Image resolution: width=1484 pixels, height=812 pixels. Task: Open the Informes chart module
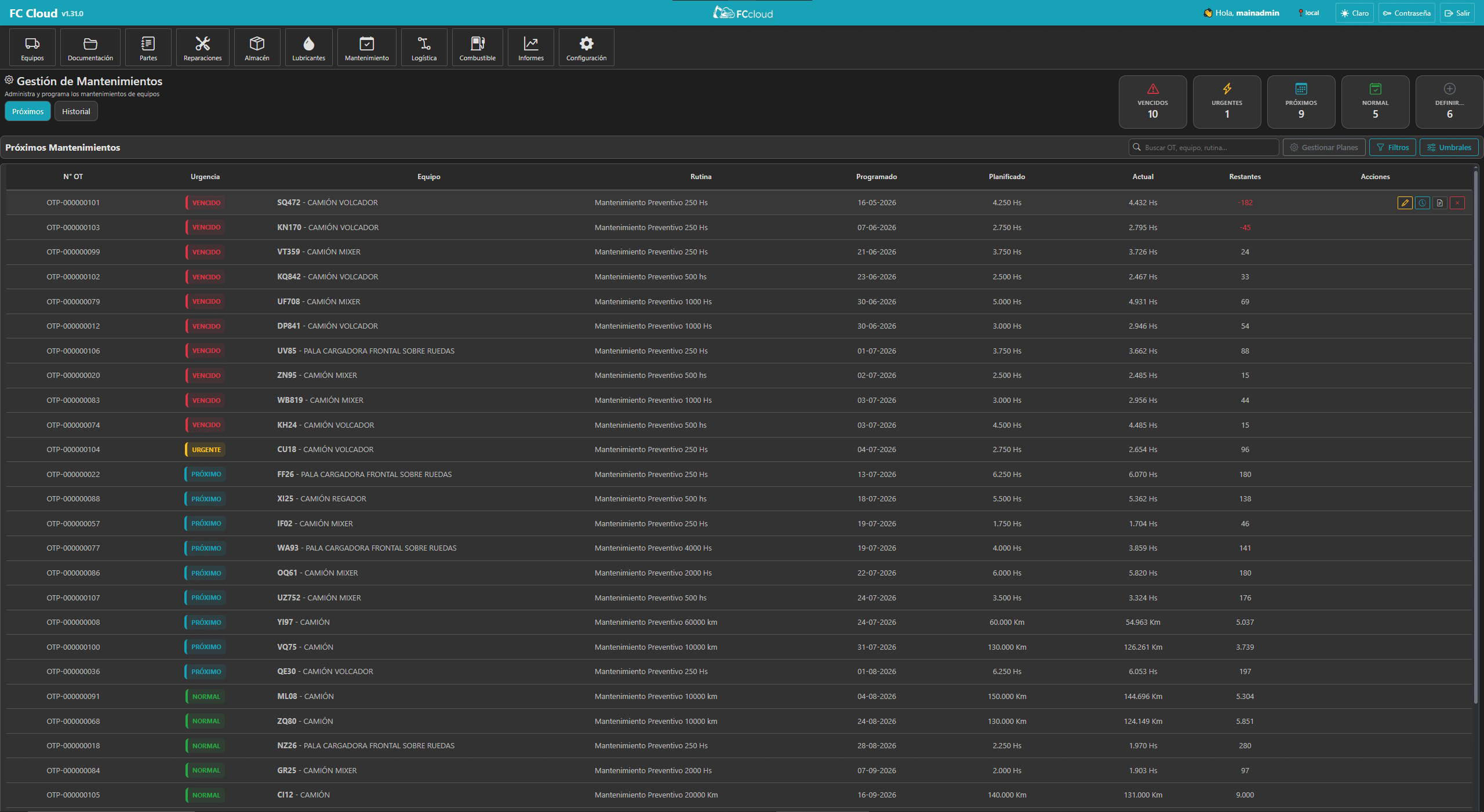[x=530, y=48]
